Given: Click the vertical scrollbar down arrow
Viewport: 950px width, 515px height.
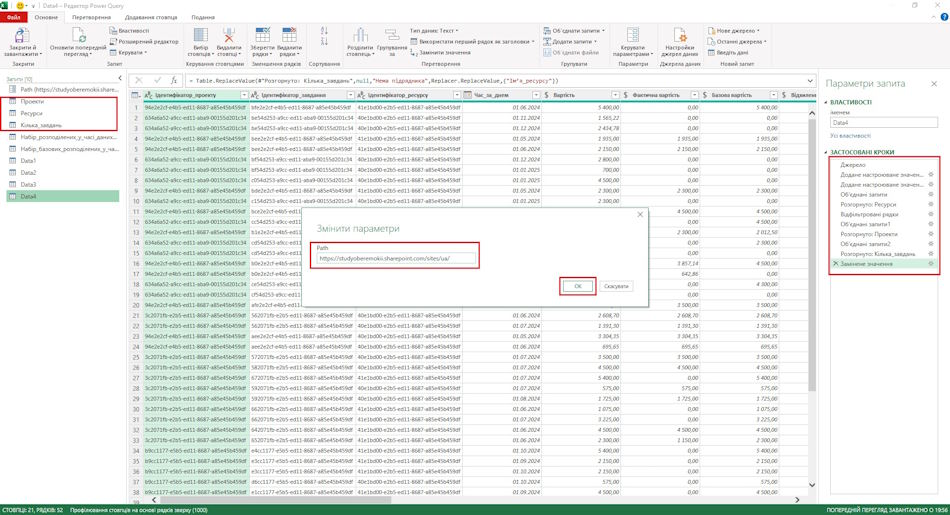Looking at the screenshot, I should click(812, 485).
